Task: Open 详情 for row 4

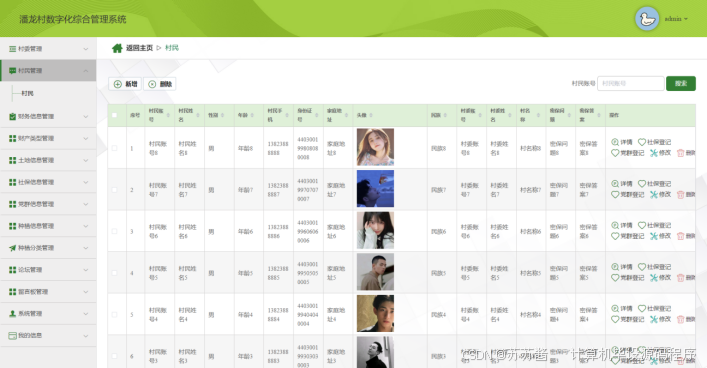Action: pos(622,267)
